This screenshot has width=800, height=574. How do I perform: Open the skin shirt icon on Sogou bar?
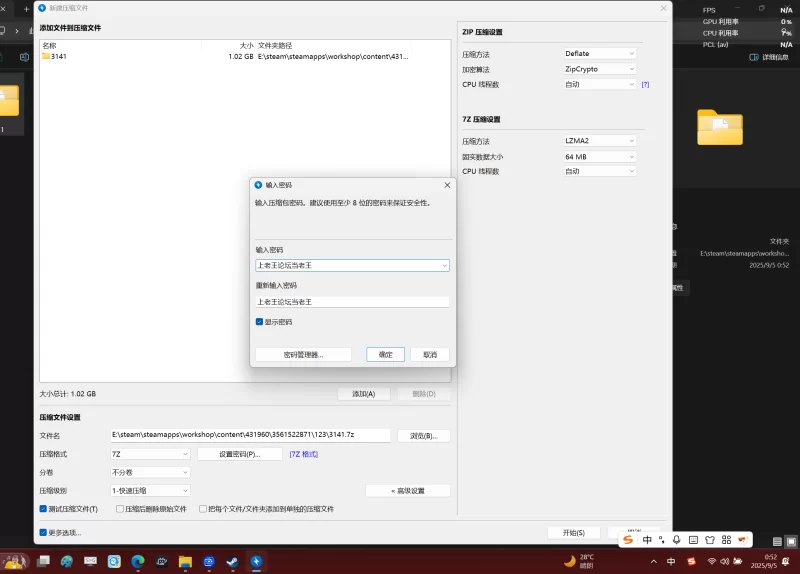pos(710,540)
